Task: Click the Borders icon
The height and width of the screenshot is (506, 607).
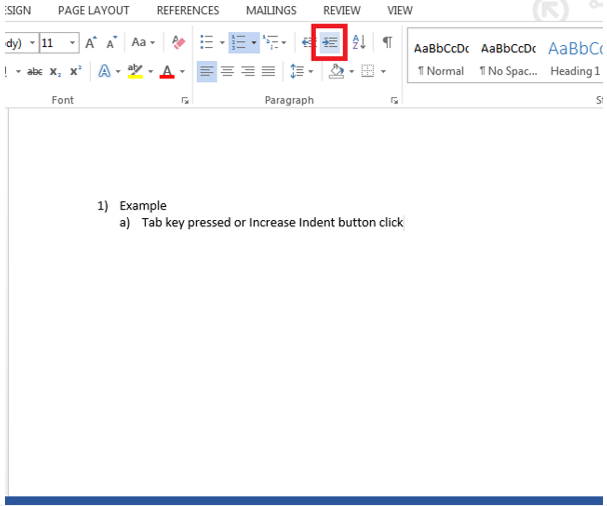Action: (x=367, y=71)
